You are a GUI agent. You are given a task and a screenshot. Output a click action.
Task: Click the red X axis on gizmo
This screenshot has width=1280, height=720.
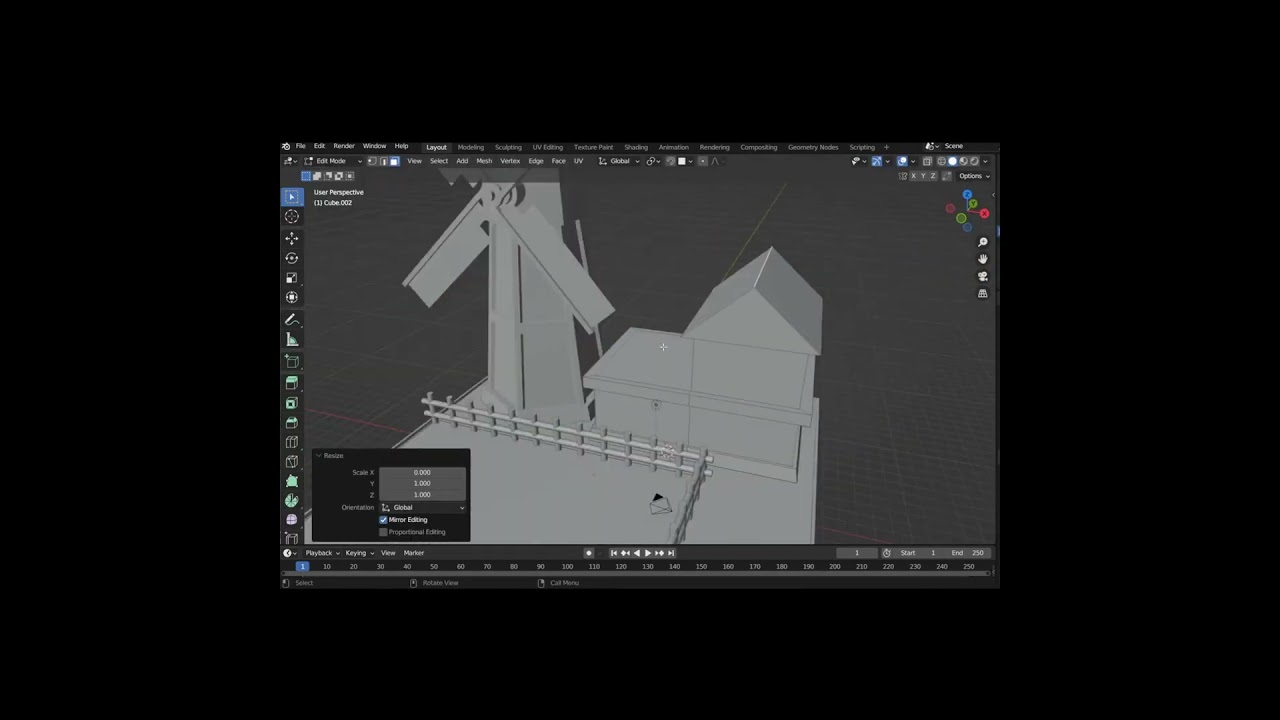pos(984,213)
